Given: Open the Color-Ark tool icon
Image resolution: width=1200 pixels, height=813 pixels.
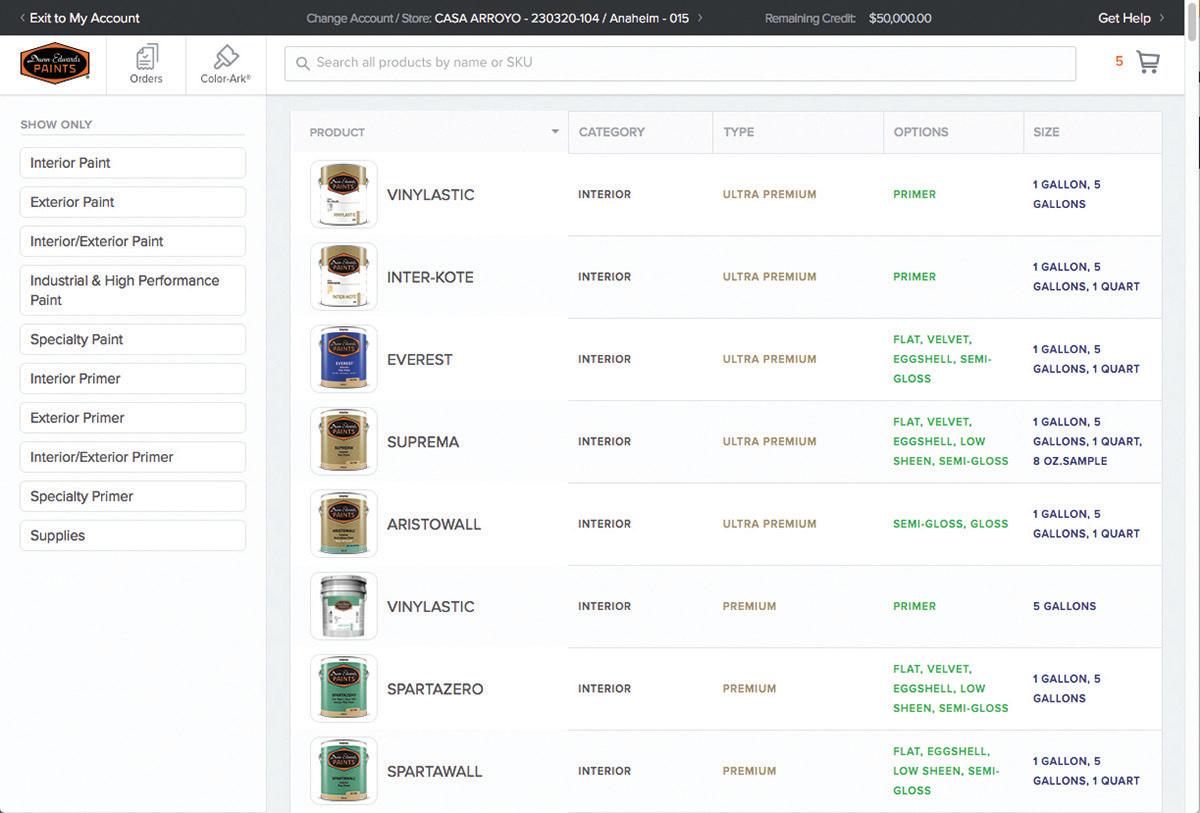Looking at the screenshot, I should [226, 57].
